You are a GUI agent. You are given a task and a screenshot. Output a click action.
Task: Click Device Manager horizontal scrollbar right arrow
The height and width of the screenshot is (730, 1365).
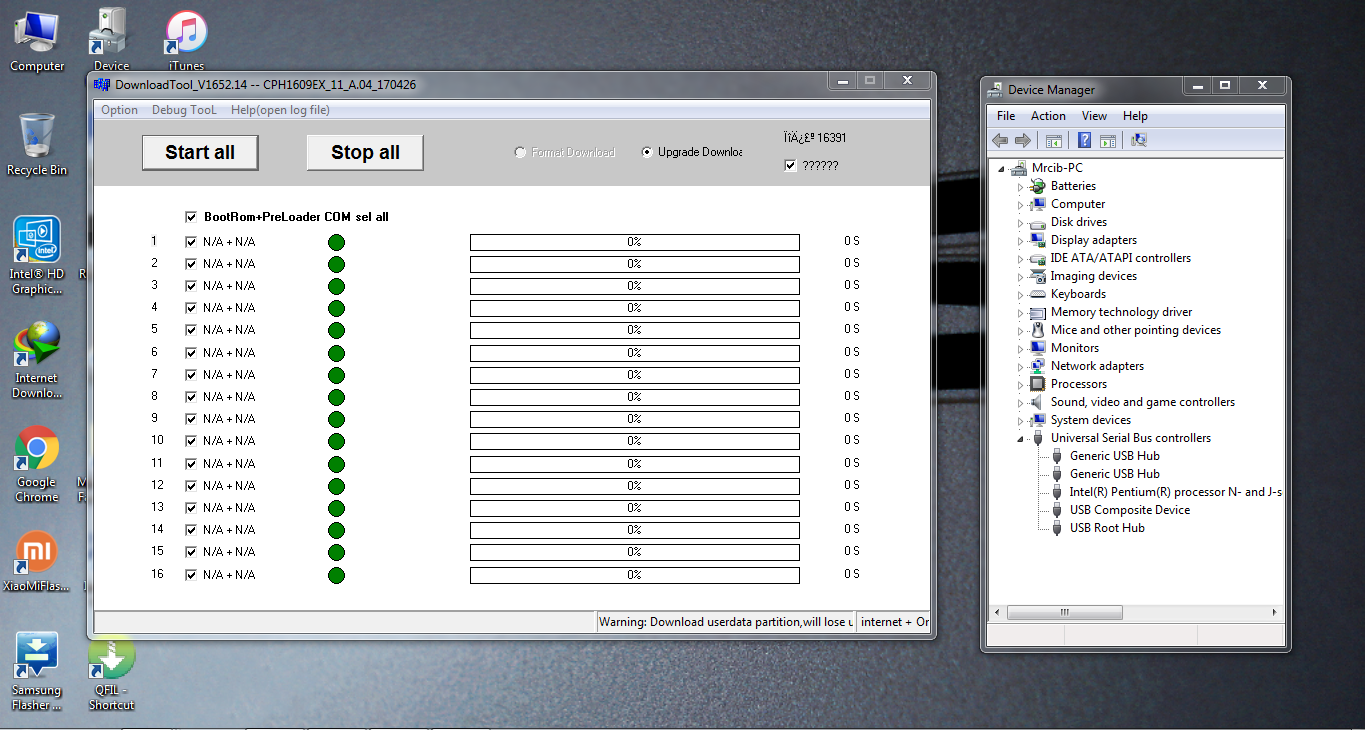pyautogui.click(x=1274, y=612)
